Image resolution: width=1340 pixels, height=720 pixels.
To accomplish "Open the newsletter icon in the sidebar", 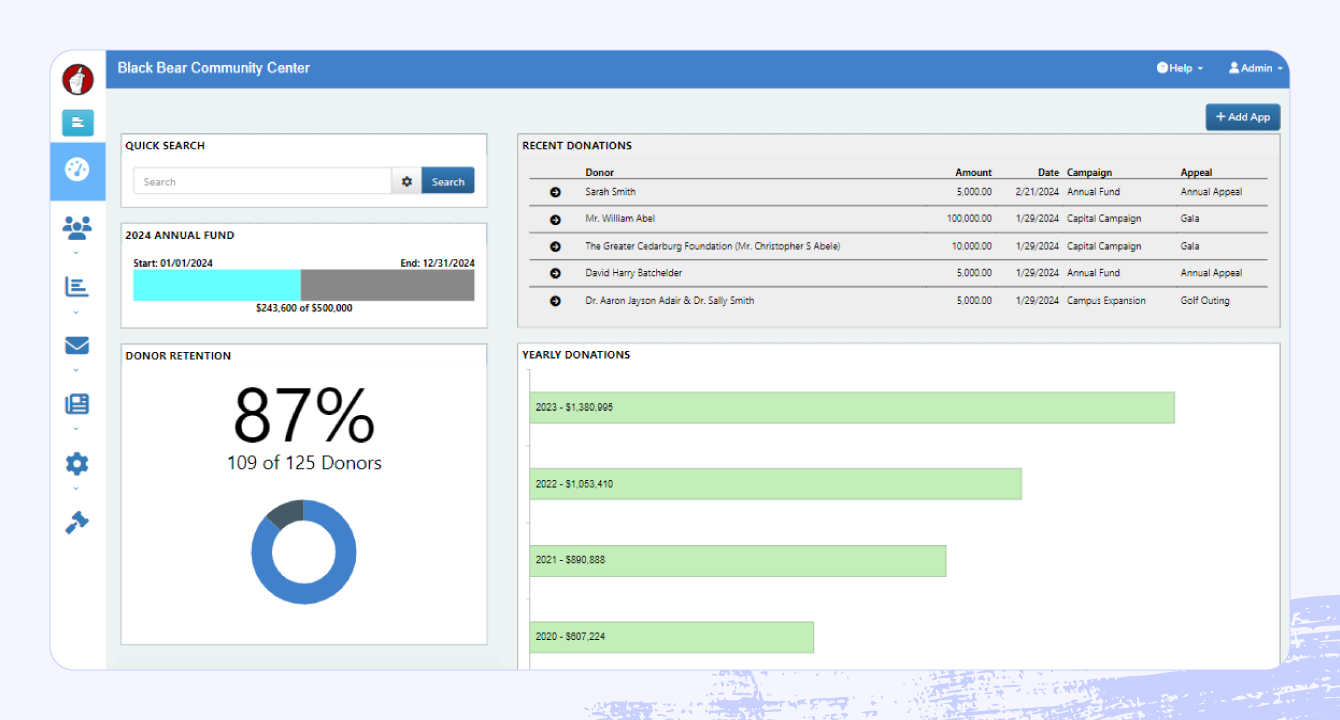I will pyautogui.click(x=77, y=404).
